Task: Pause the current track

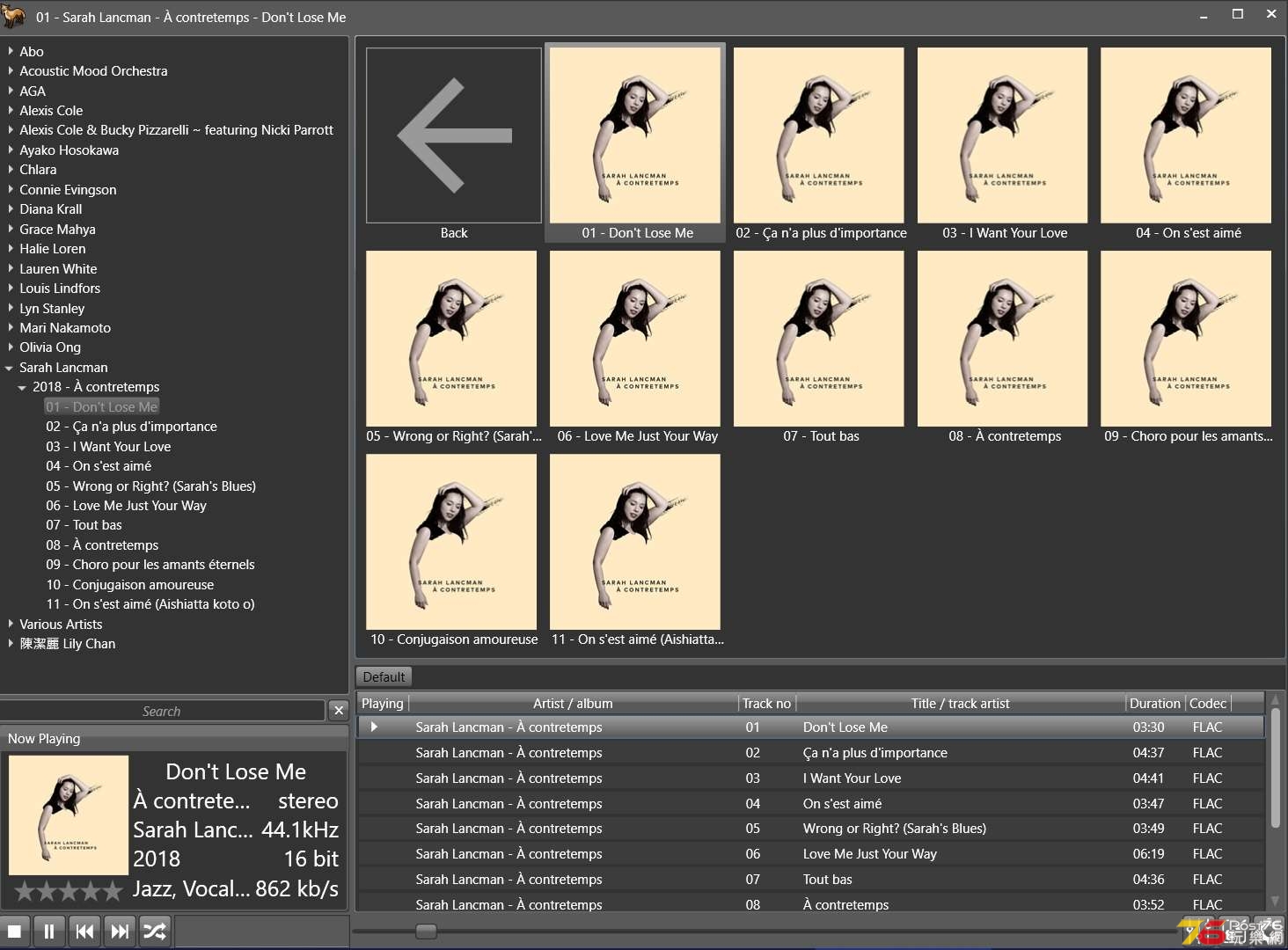Action: click(x=49, y=931)
